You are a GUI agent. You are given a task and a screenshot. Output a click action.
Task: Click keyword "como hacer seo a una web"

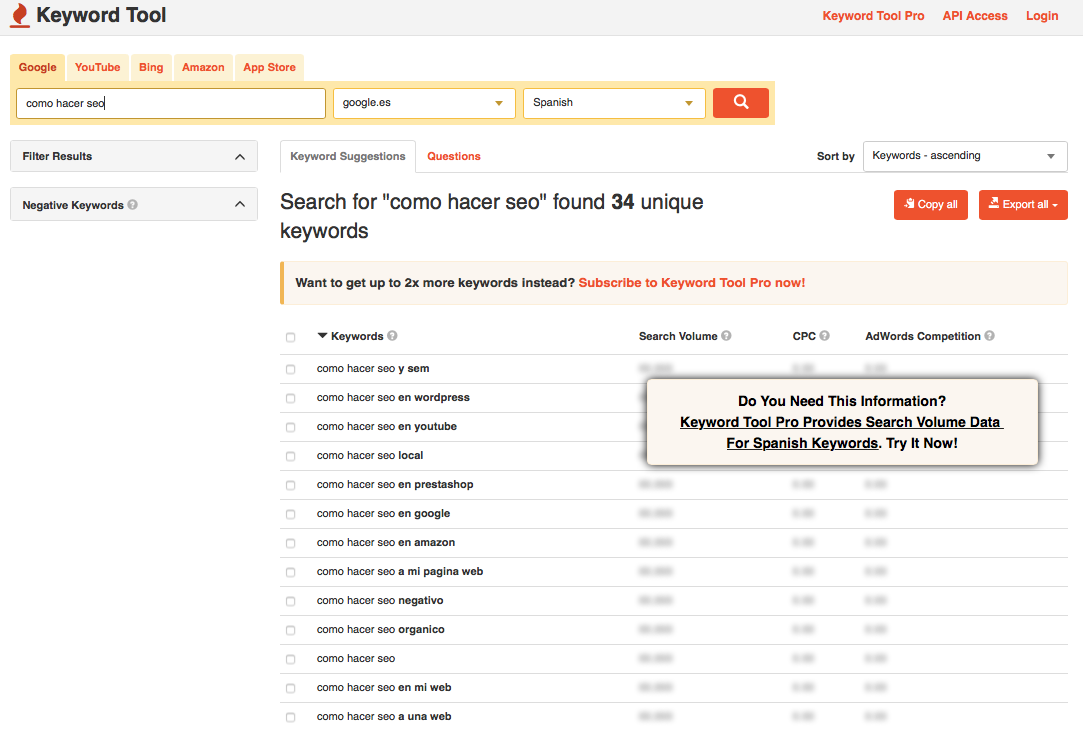[x=384, y=717]
